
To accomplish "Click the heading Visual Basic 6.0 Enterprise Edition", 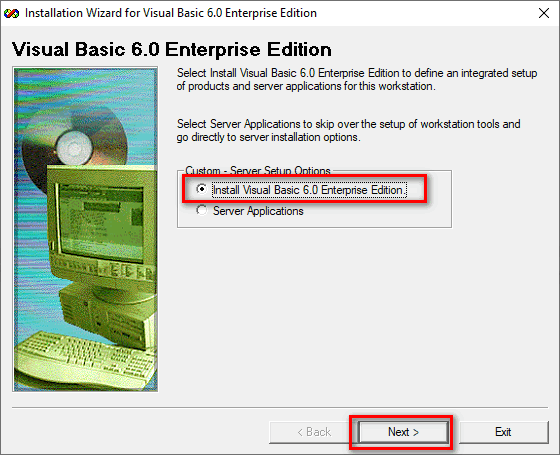I will click(172, 49).
